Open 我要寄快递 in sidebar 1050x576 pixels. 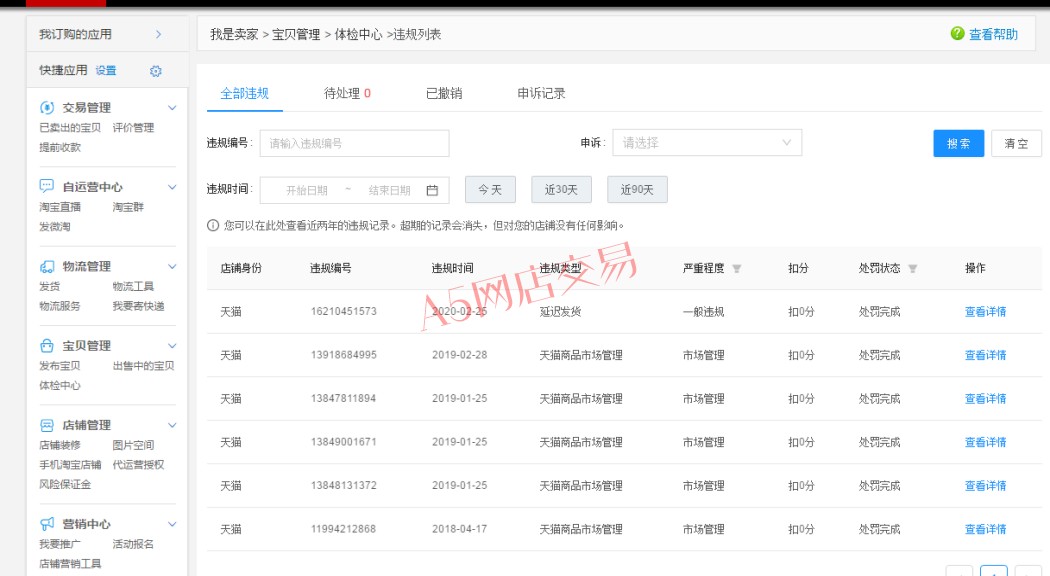tap(138, 306)
